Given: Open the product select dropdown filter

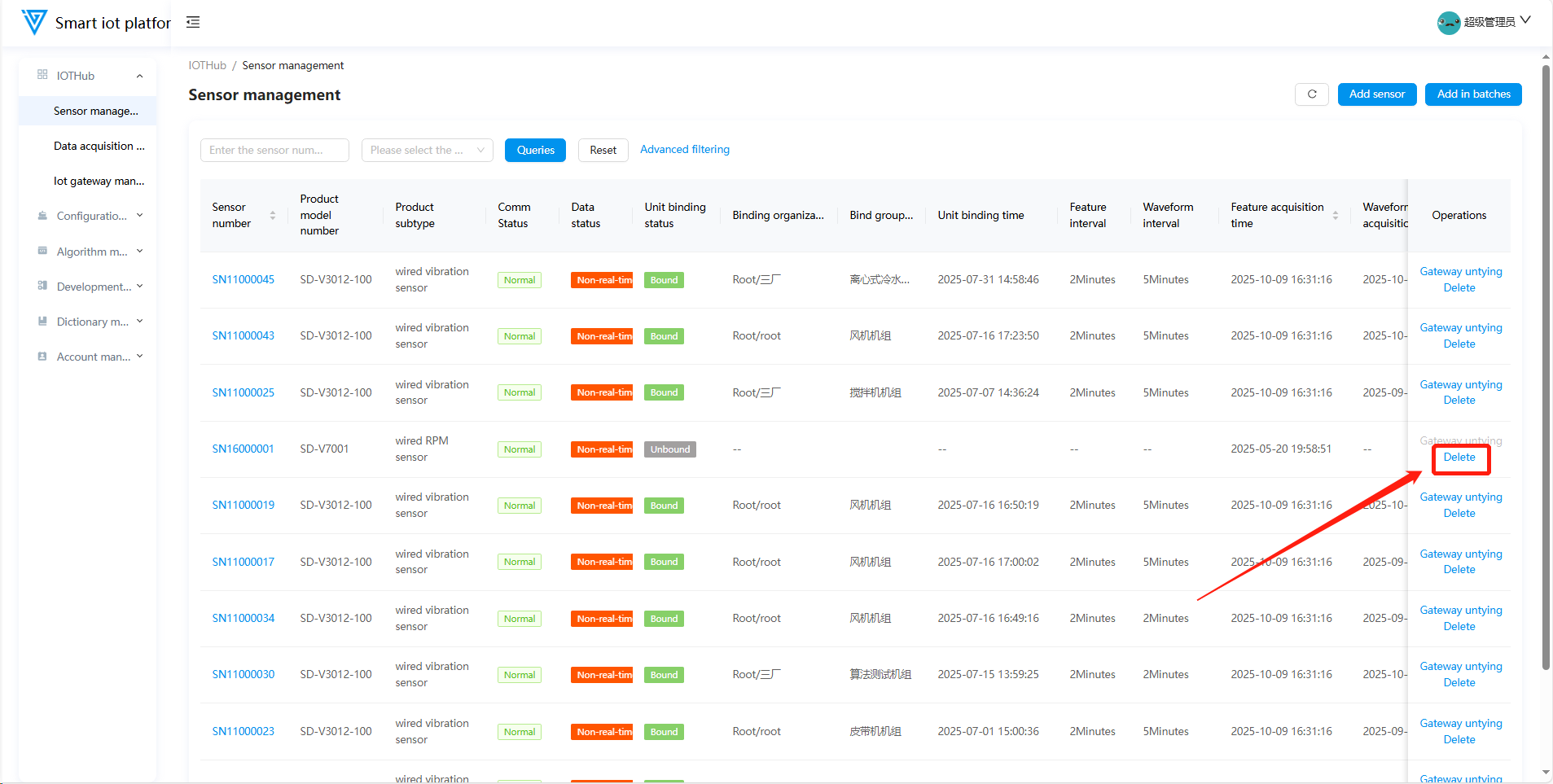Looking at the screenshot, I should click(x=427, y=150).
